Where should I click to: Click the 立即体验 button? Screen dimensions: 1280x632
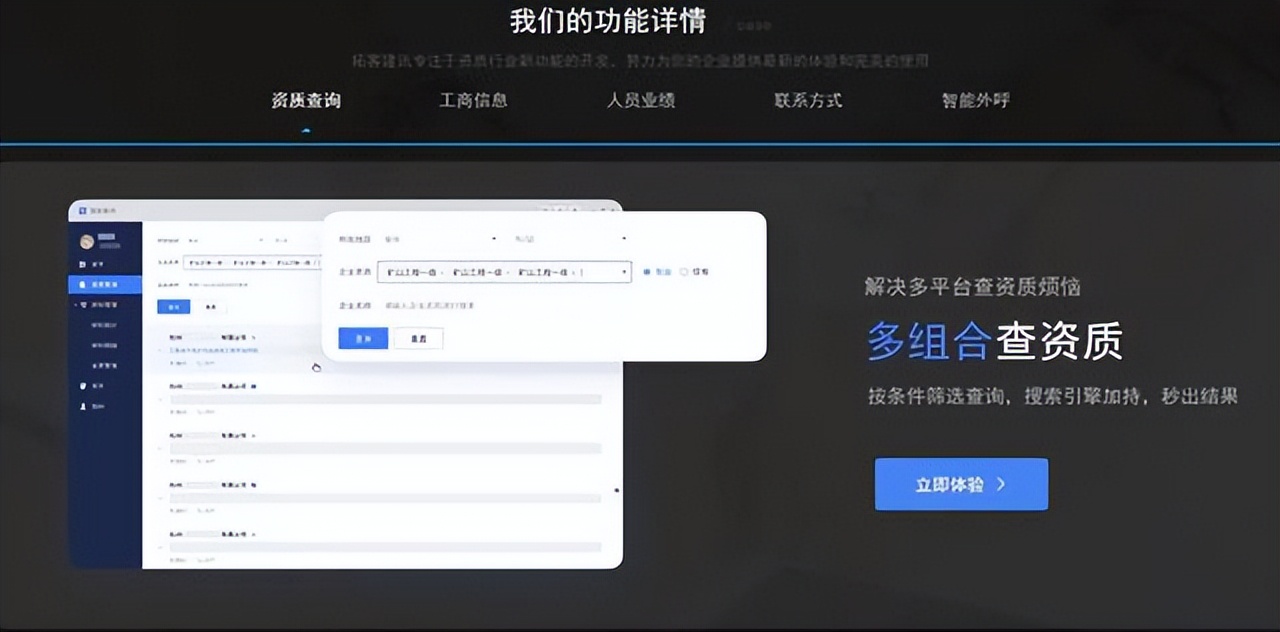[x=960, y=484]
